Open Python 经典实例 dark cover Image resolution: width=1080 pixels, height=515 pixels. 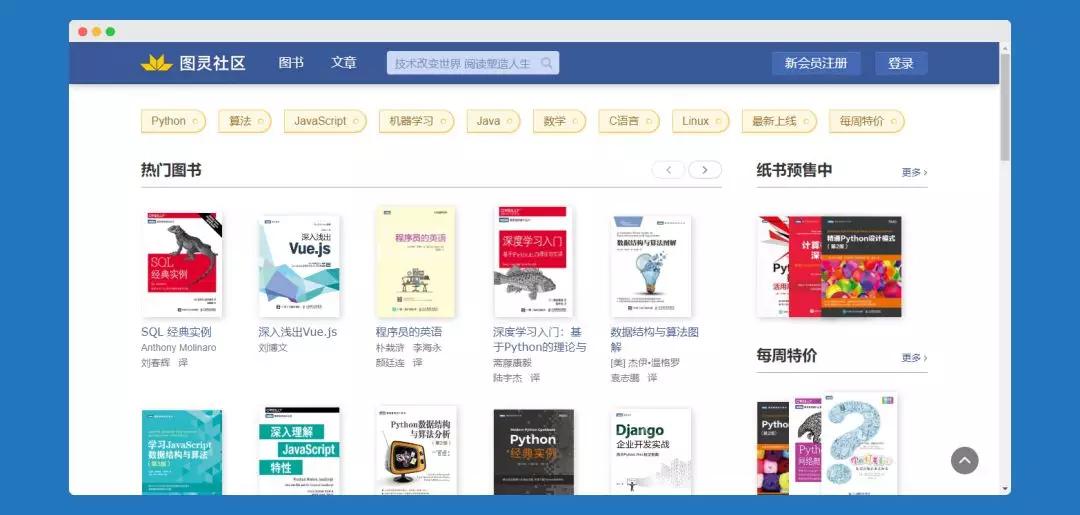[534, 452]
